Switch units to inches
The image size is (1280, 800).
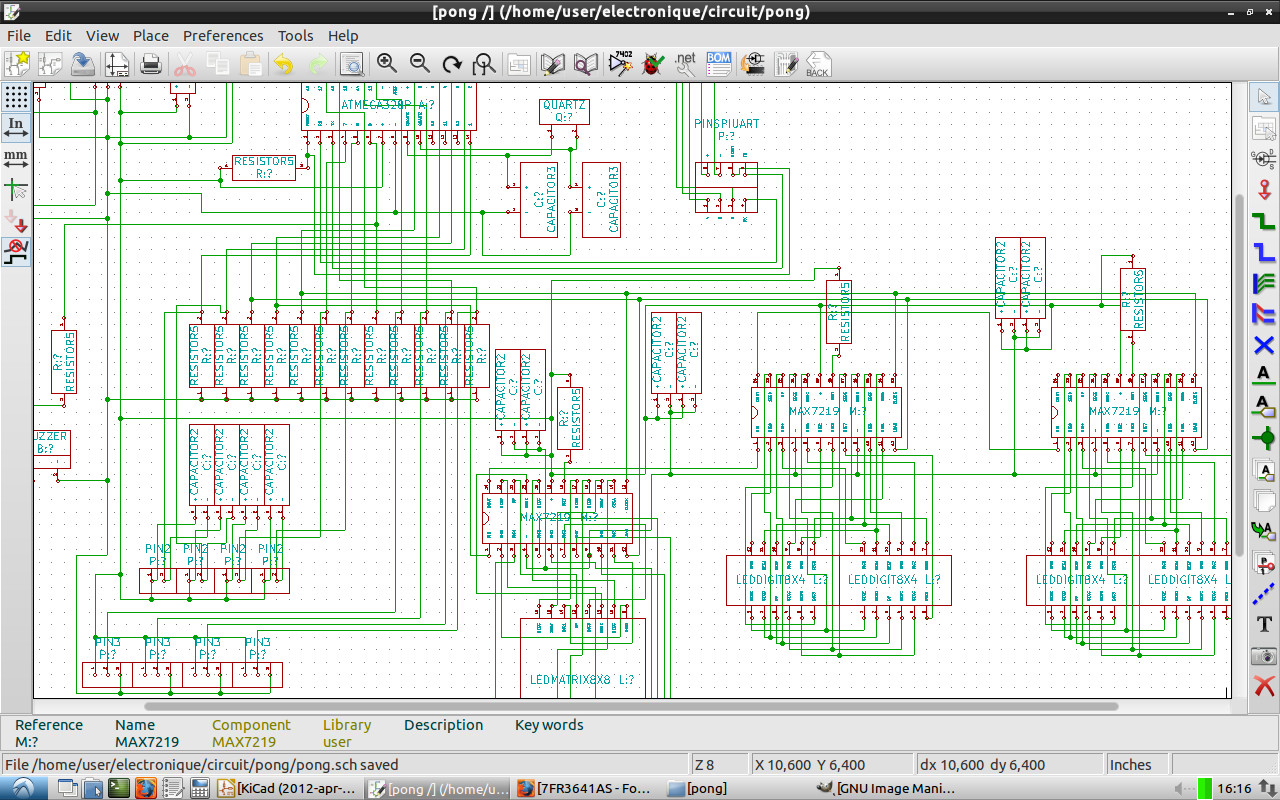tap(16, 127)
